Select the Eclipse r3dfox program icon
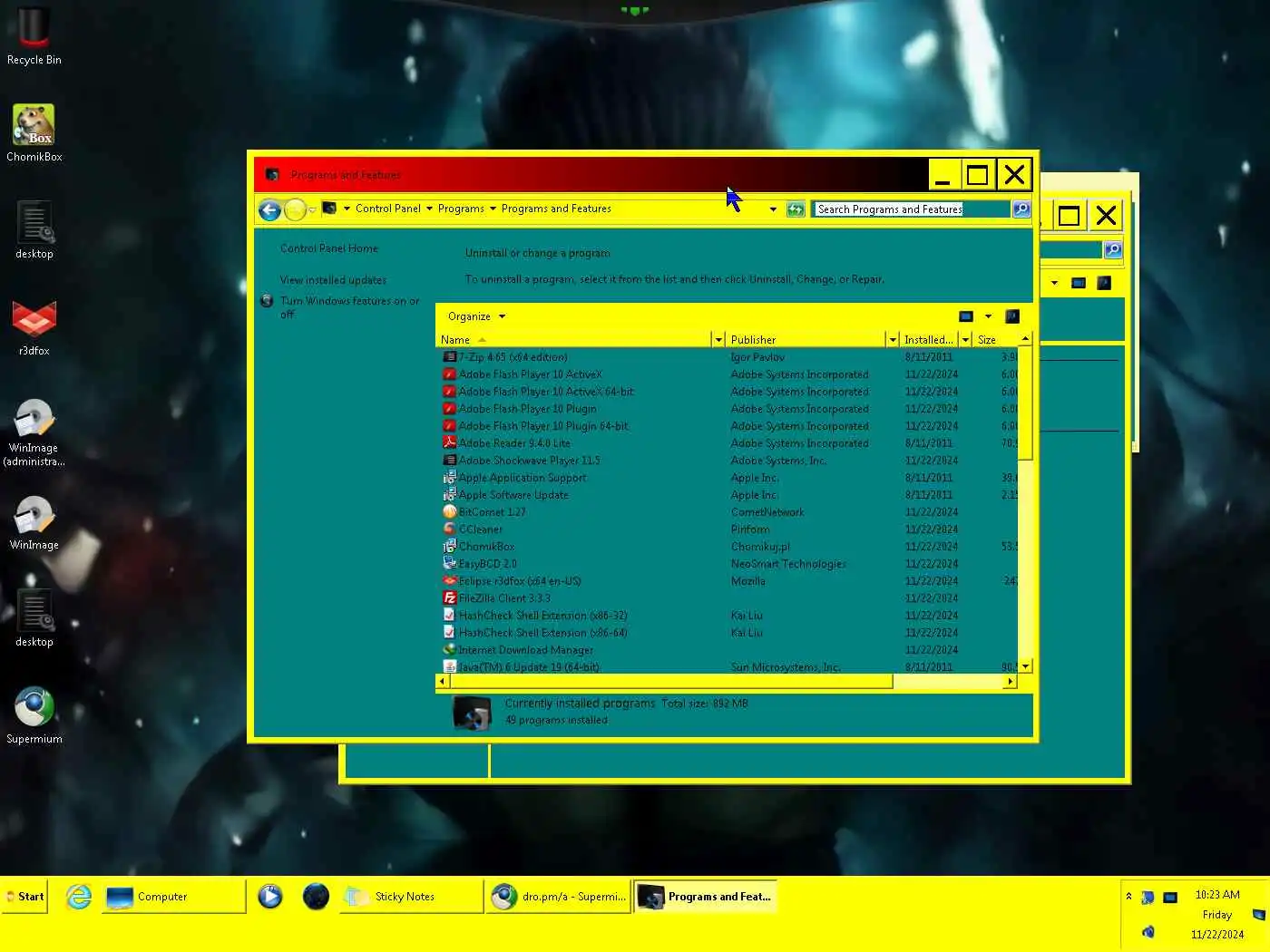 click(x=449, y=581)
